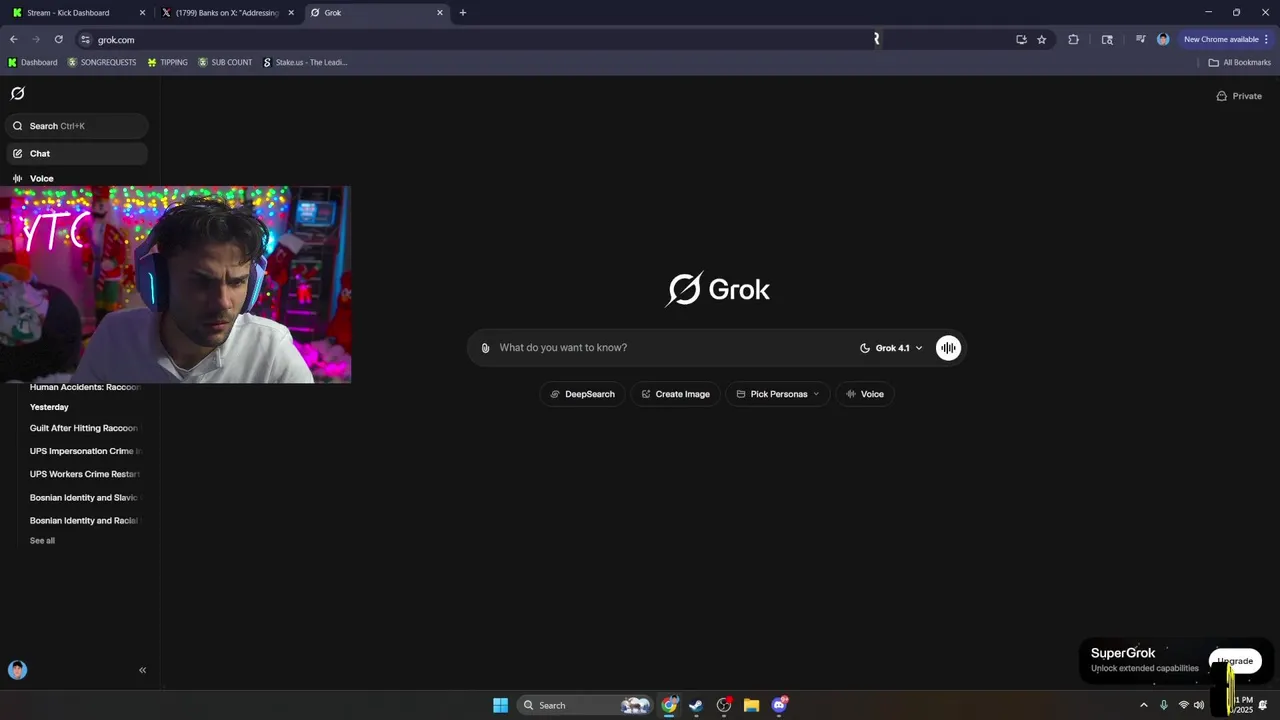This screenshot has height=720, width=1280.
Task: Click New Chrome available update button
Action: click(x=1226, y=40)
